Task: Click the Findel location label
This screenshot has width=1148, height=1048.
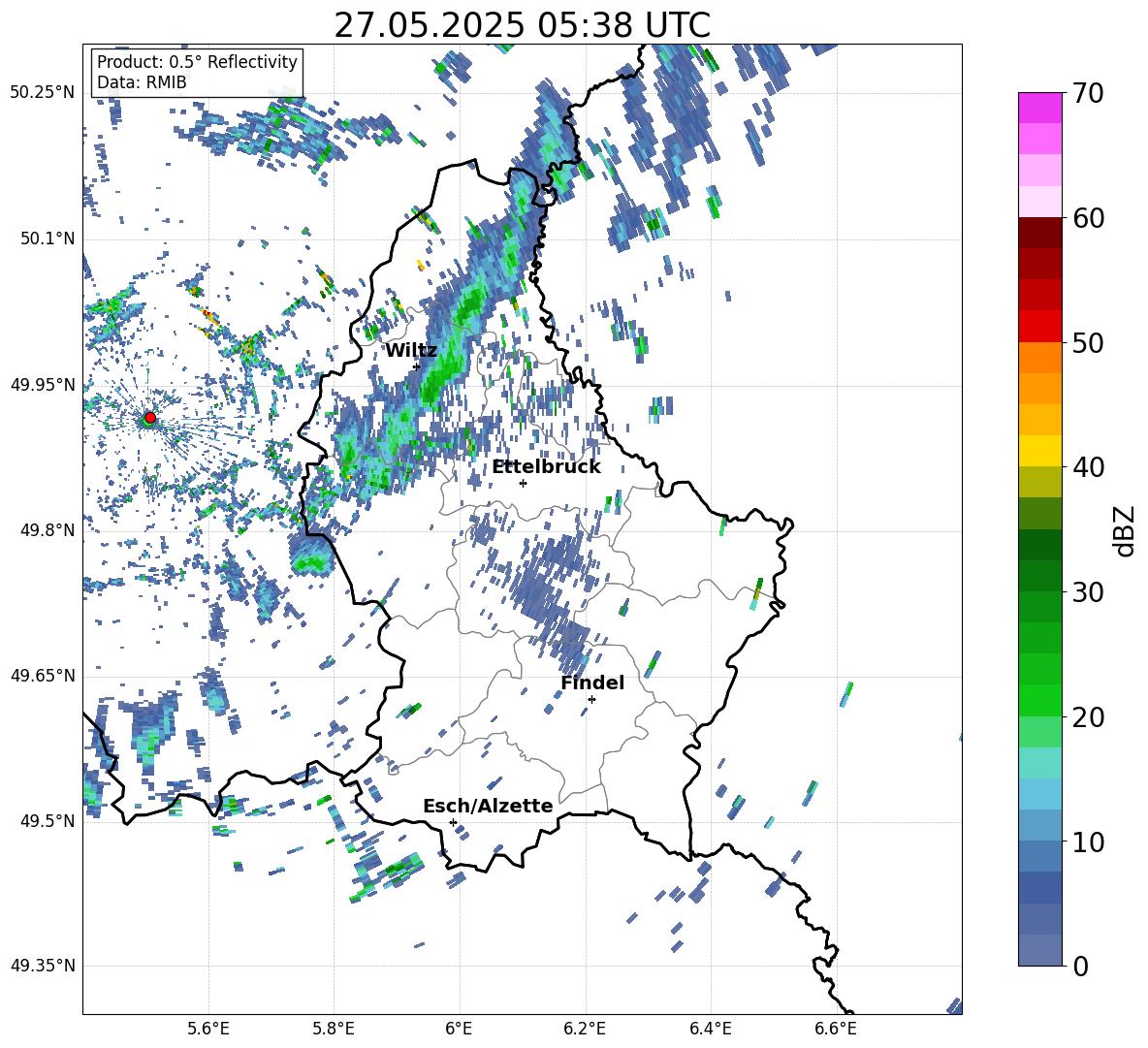Action: [592, 683]
